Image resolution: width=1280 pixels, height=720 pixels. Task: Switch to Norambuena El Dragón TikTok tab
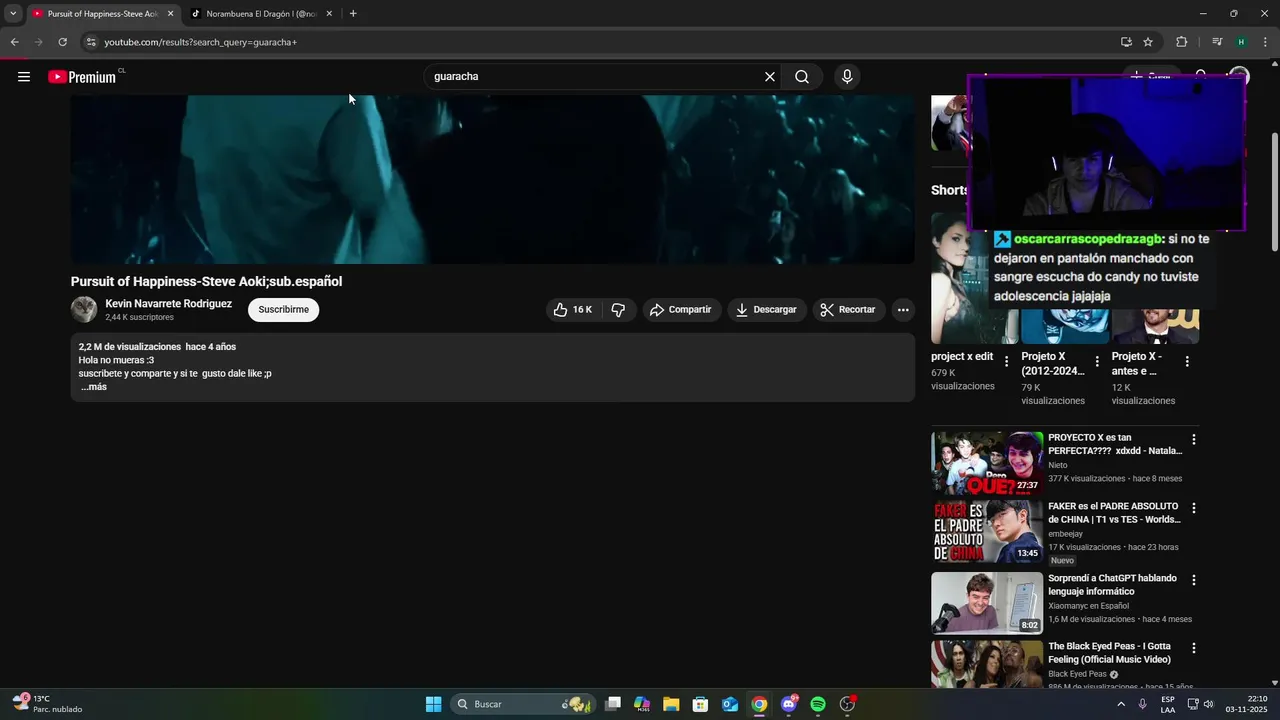(x=262, y=14)
